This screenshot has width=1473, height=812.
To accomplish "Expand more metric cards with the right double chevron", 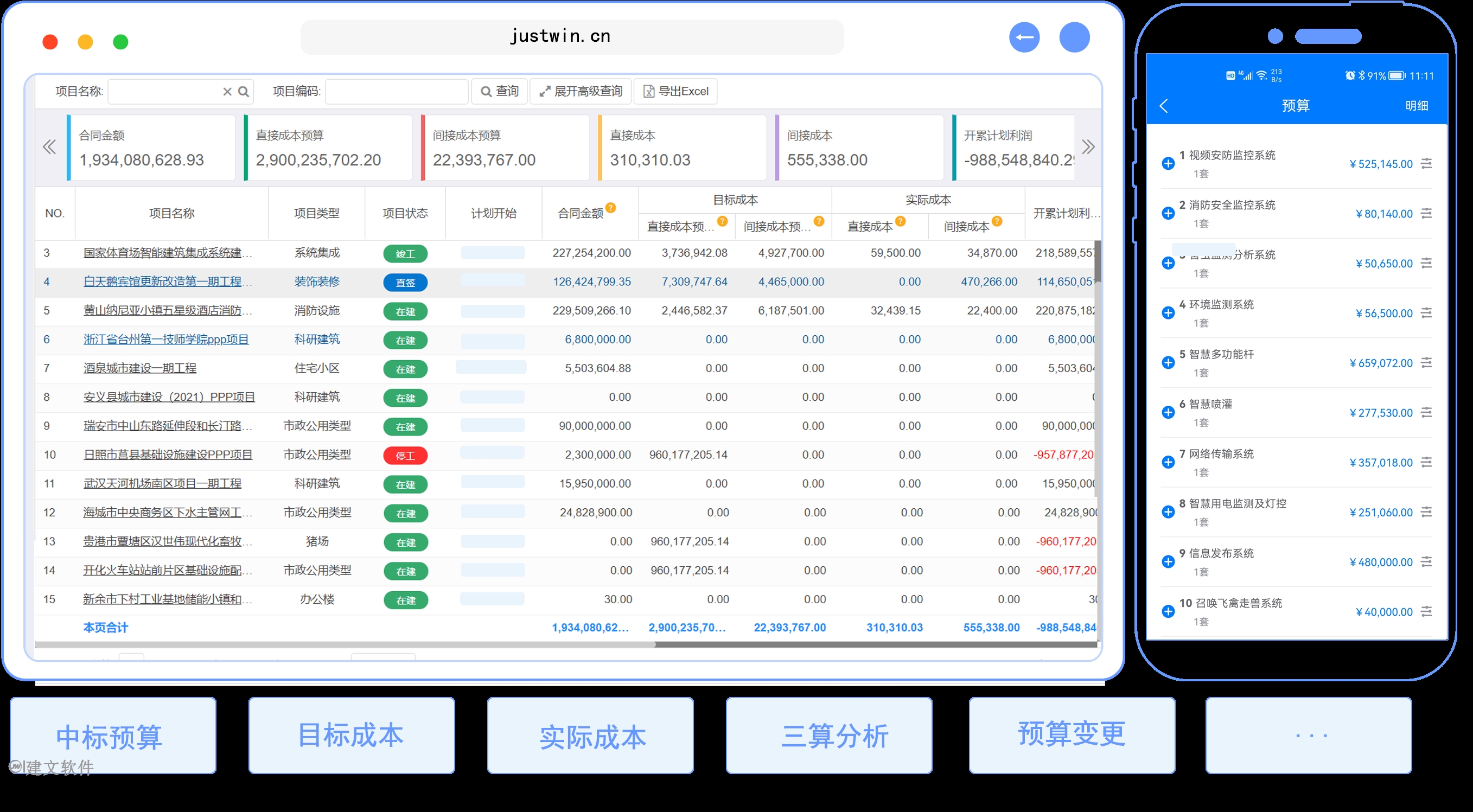I will point(1089,147).
